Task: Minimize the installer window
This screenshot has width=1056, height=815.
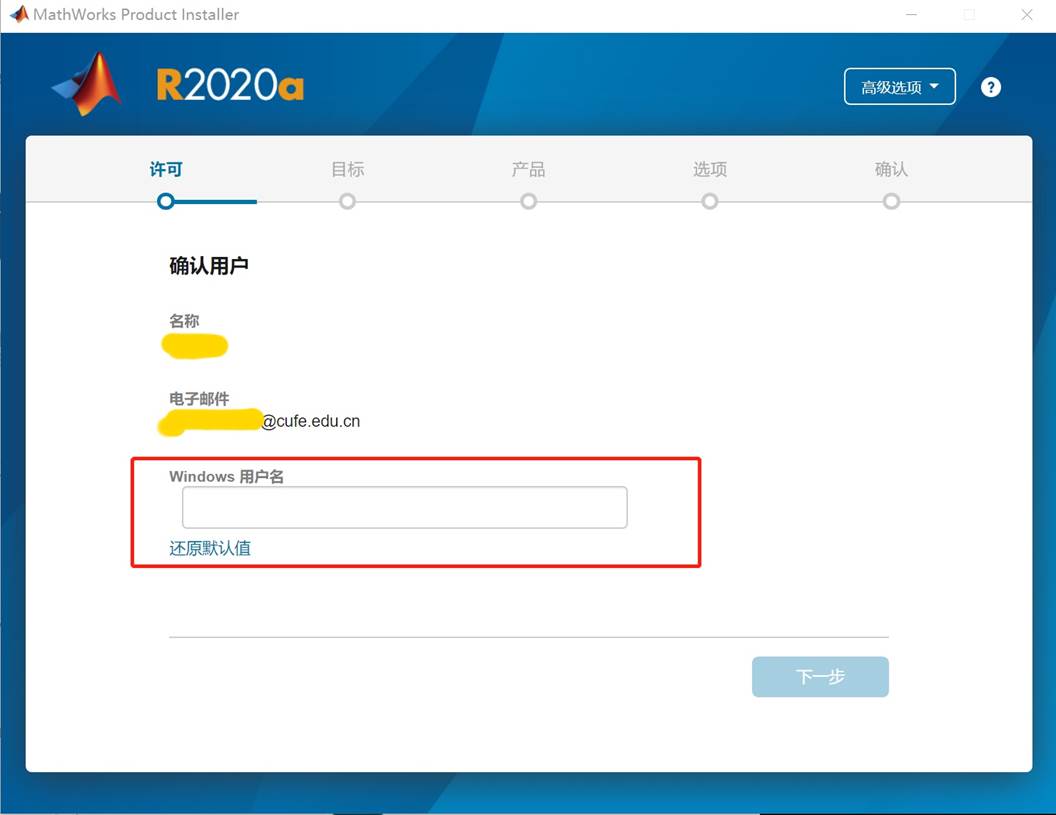Action: 911,15
